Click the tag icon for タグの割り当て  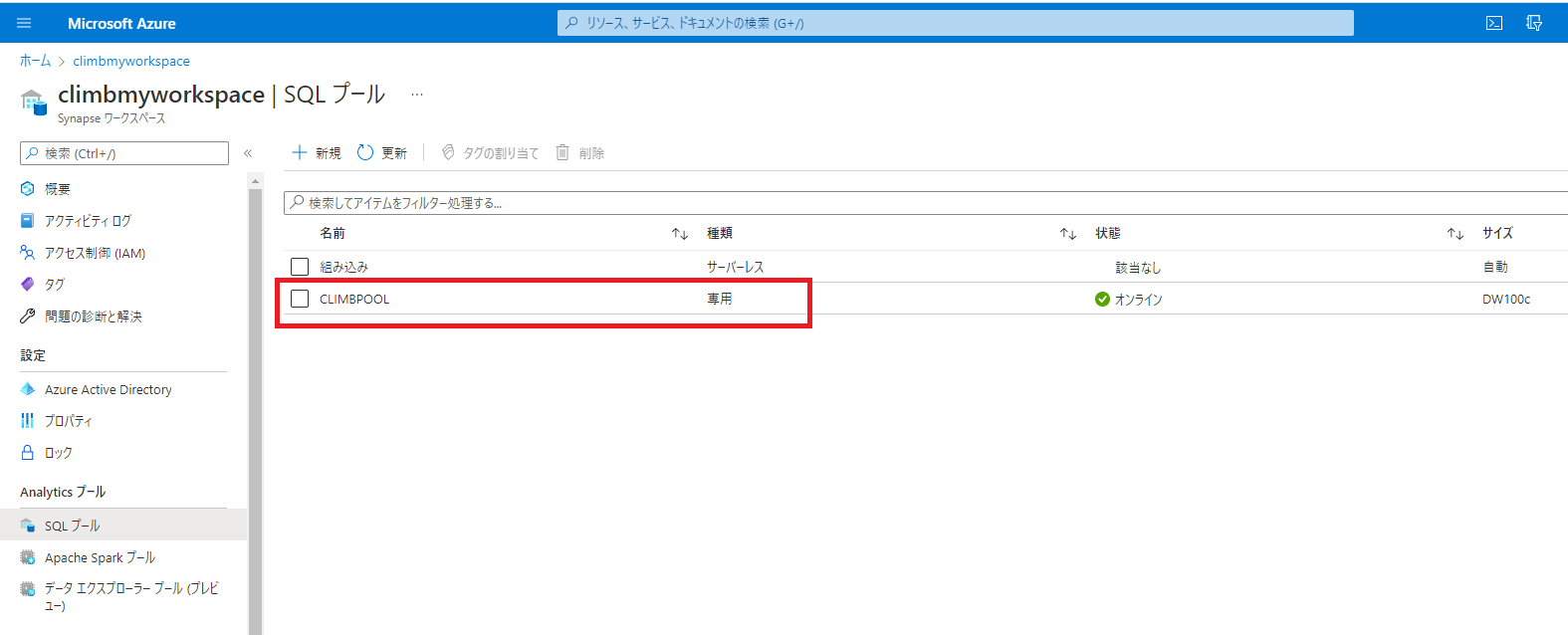(448, 152)
